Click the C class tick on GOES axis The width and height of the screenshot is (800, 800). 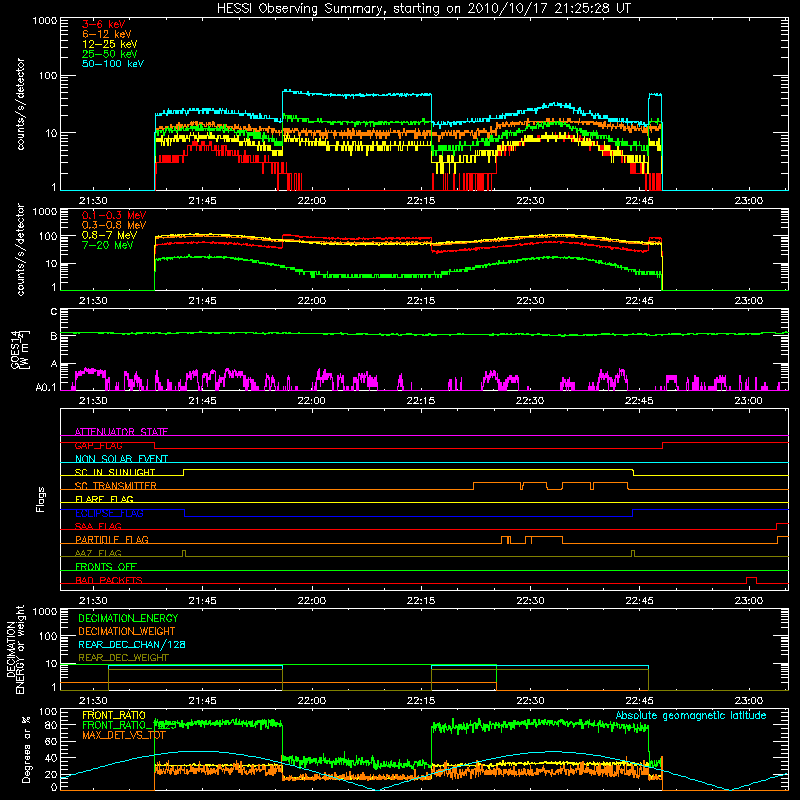(x=54, y=312)
